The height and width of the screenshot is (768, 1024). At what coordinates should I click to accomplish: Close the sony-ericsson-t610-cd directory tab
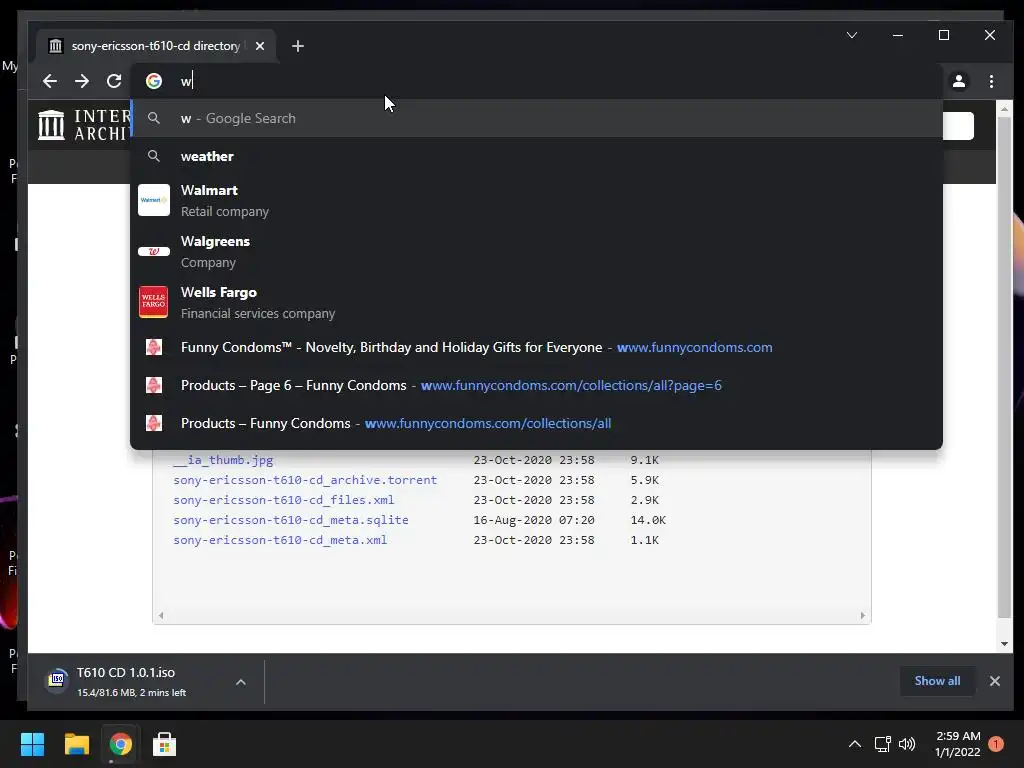pos(260,46)
